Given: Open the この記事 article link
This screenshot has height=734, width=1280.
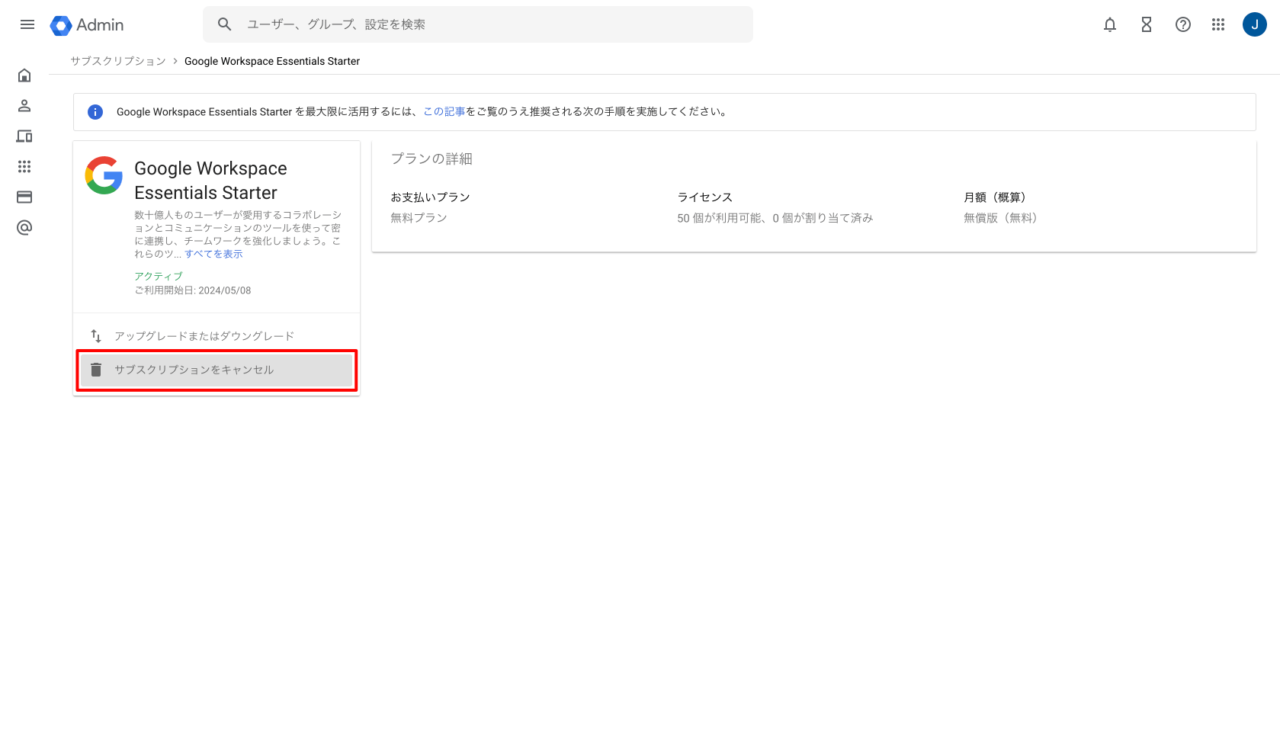Looking at the screenshot, I should [x=443, y=112].
